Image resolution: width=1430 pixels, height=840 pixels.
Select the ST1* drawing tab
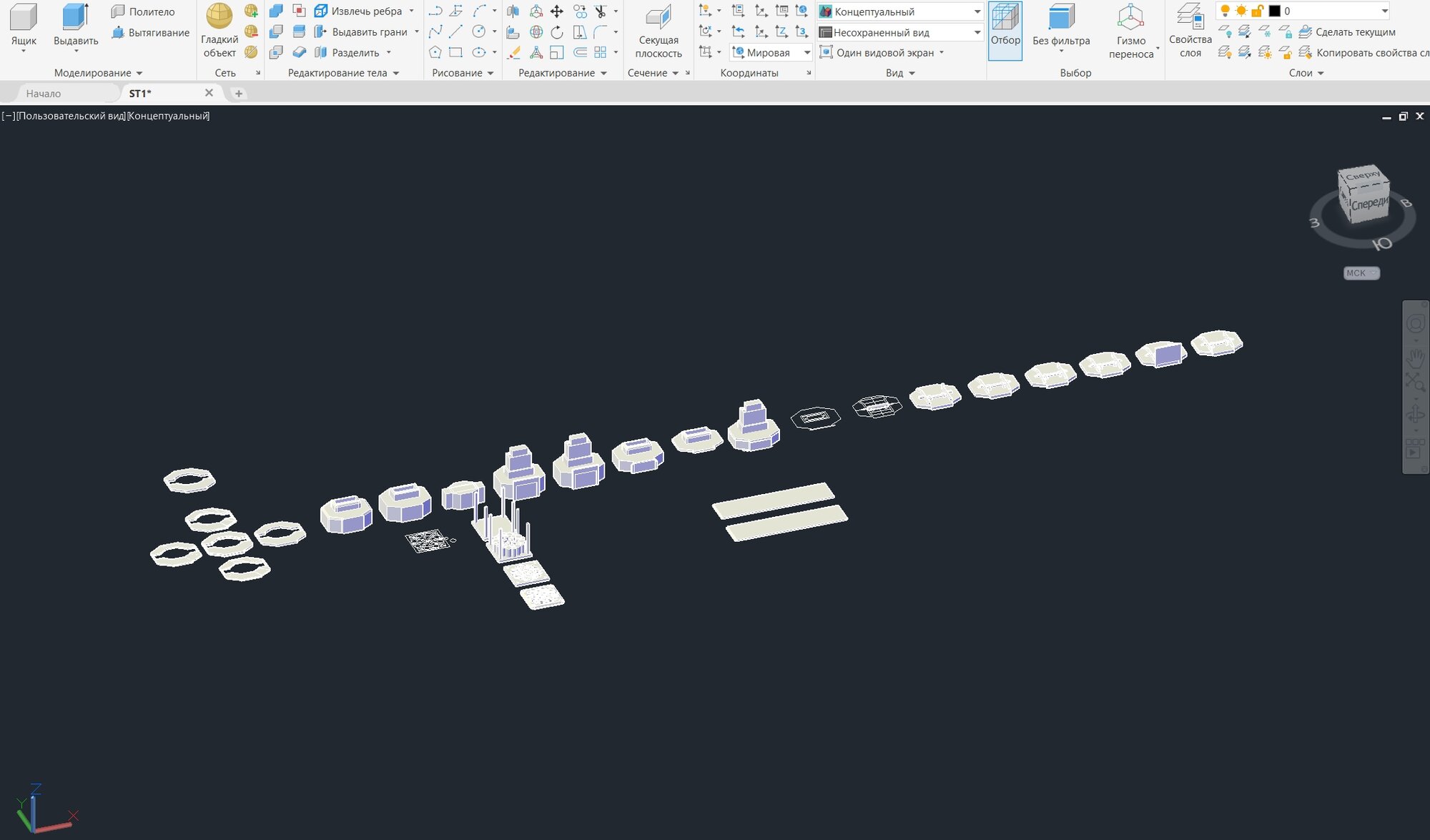coord(140,93)
